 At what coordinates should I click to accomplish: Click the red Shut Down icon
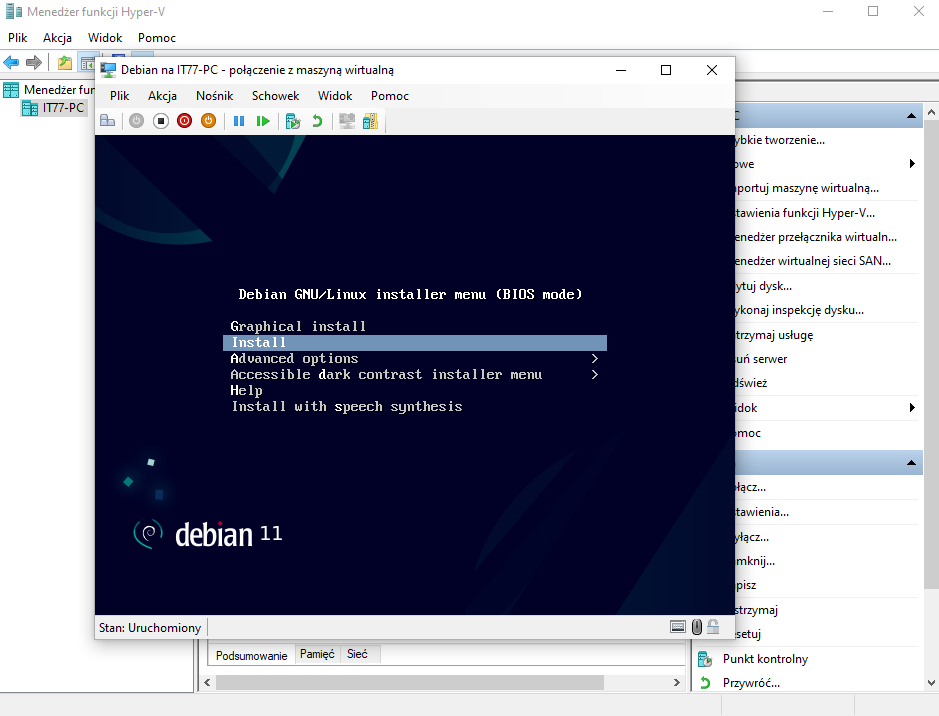(184, 121)
